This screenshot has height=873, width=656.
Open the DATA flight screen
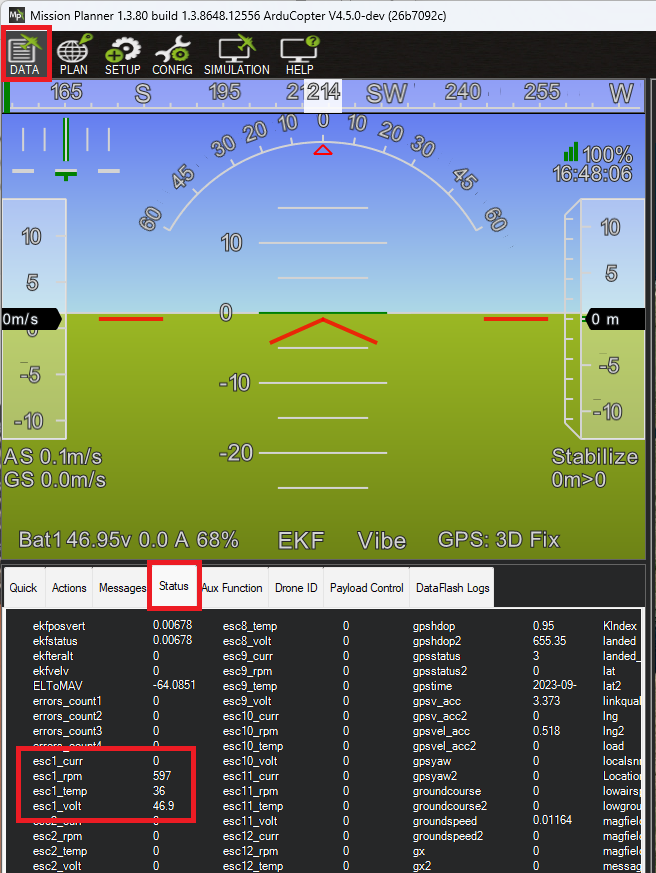[x=24, y=54]
